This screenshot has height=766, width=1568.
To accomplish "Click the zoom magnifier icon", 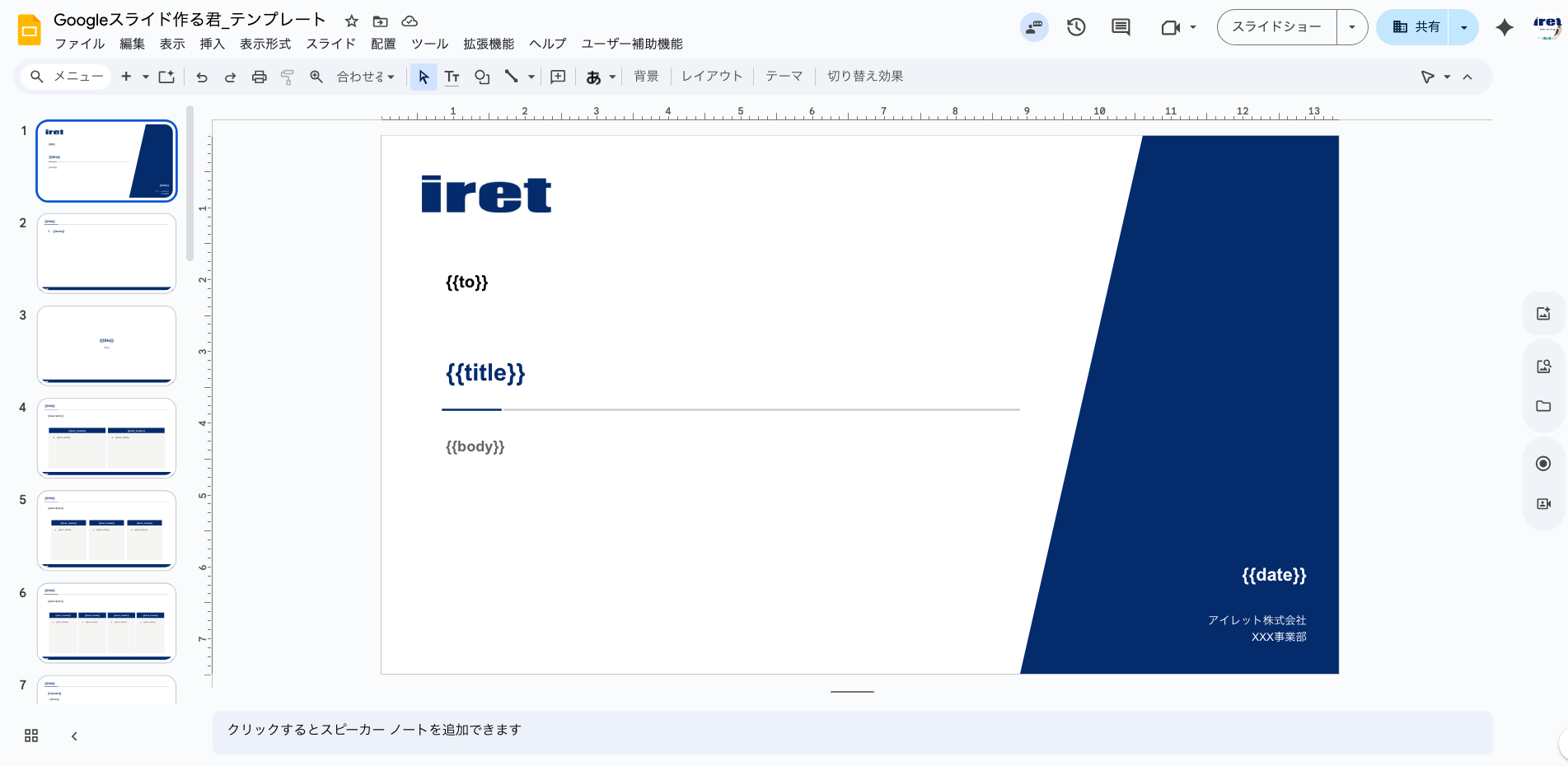I will click(x=316, y=77).
